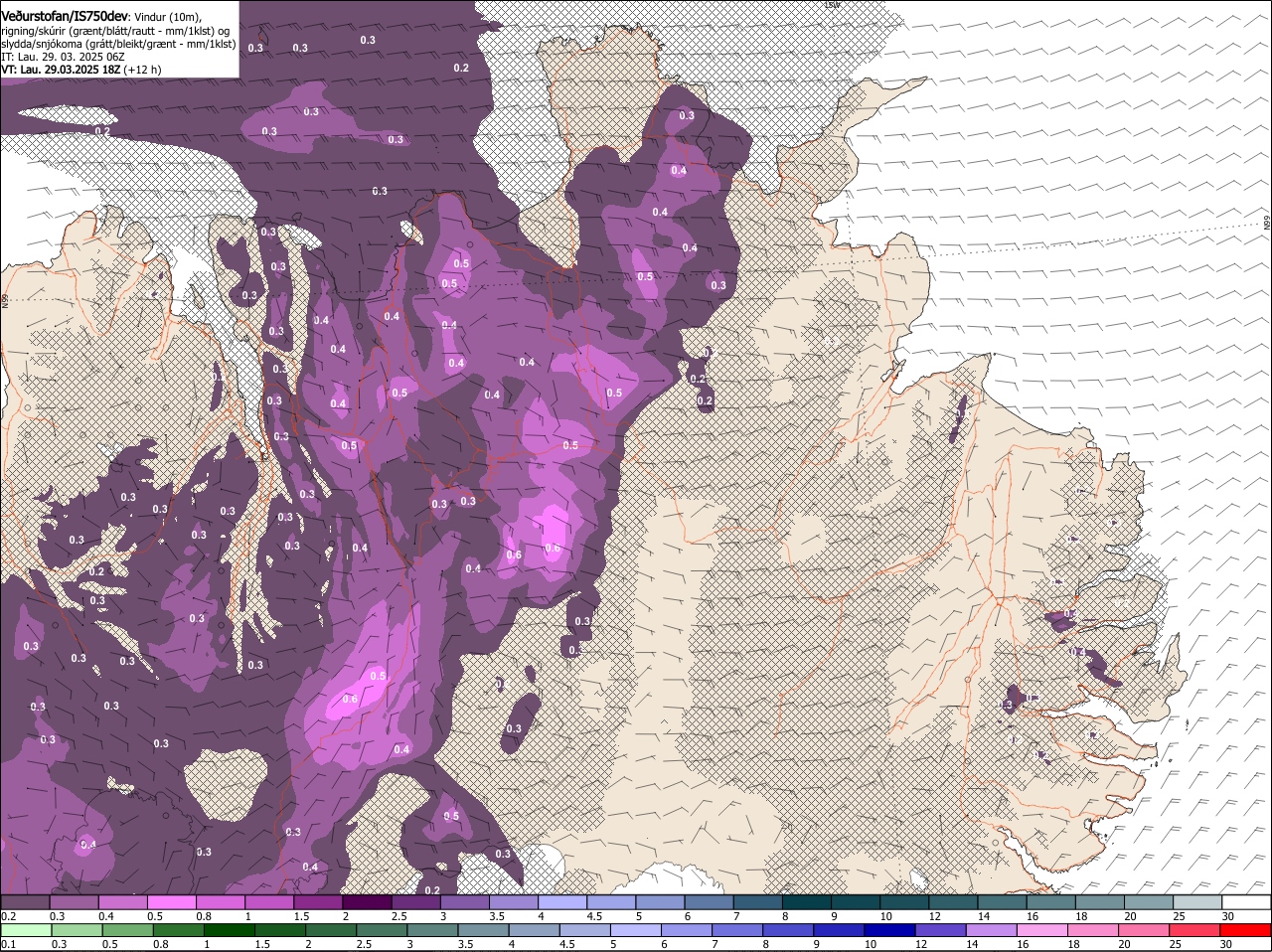Click the snow legend swatch between 0.2 and 0.3
Image resolution: width=1272 pixels, height=952 pixels.
26,902
